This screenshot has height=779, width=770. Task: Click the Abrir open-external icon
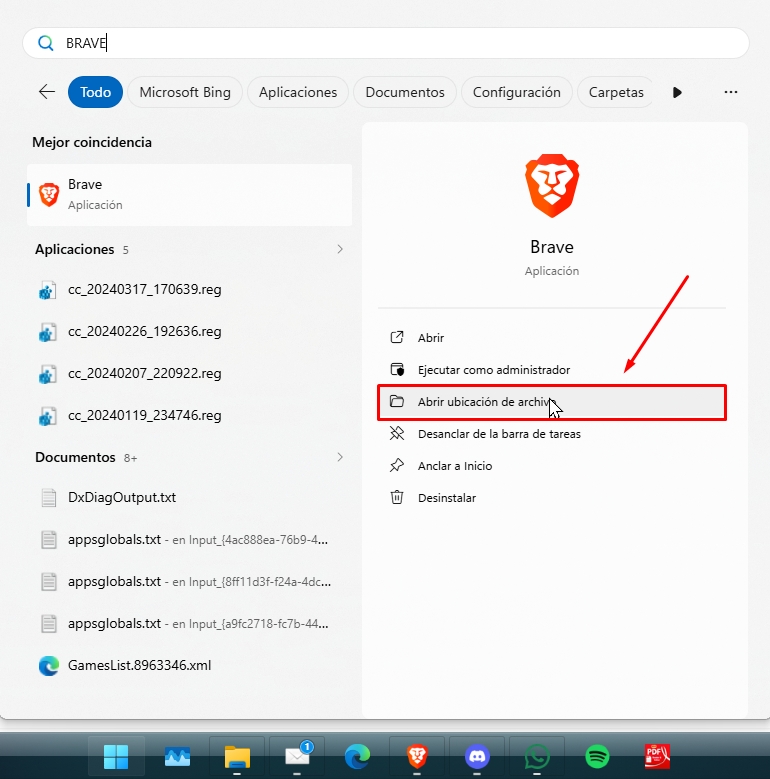coord(397,337)
